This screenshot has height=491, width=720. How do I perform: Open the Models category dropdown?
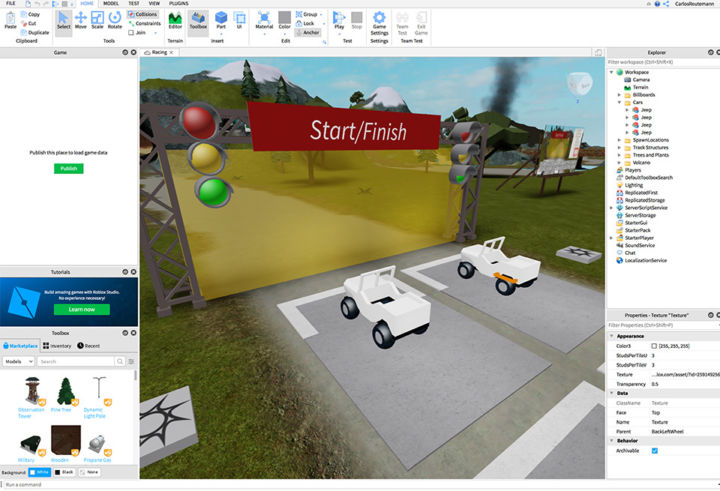click(x=19, y=361)
